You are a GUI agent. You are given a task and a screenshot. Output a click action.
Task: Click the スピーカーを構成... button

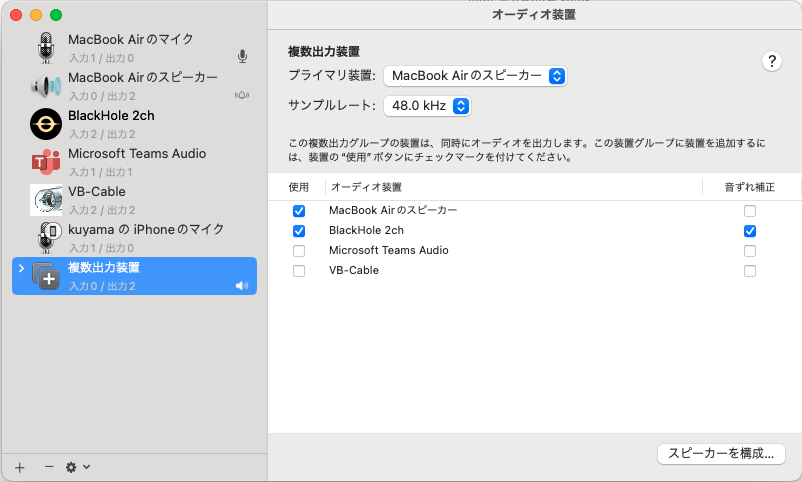721,453
